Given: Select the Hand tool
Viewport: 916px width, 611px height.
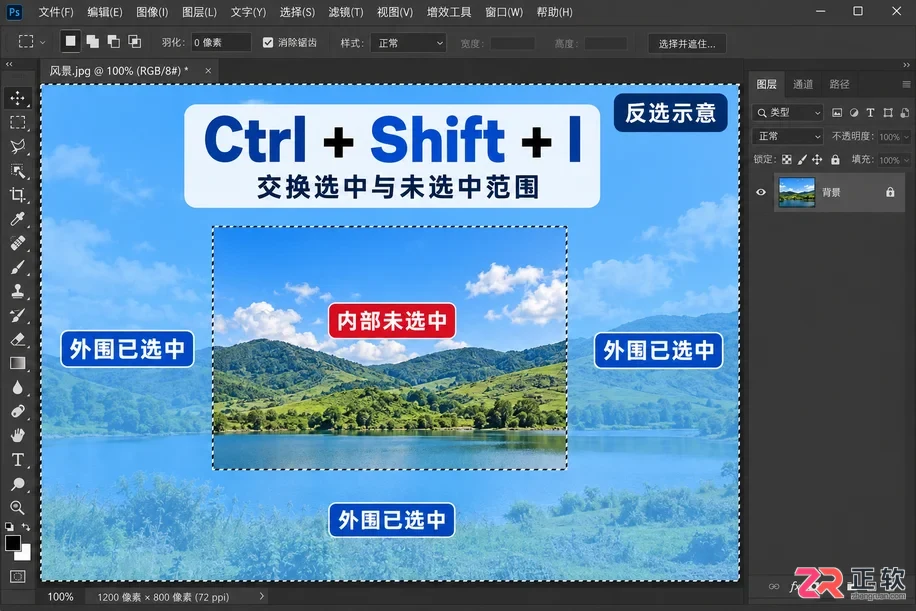Looking at the screenshot, I should [x=18, y=436].
